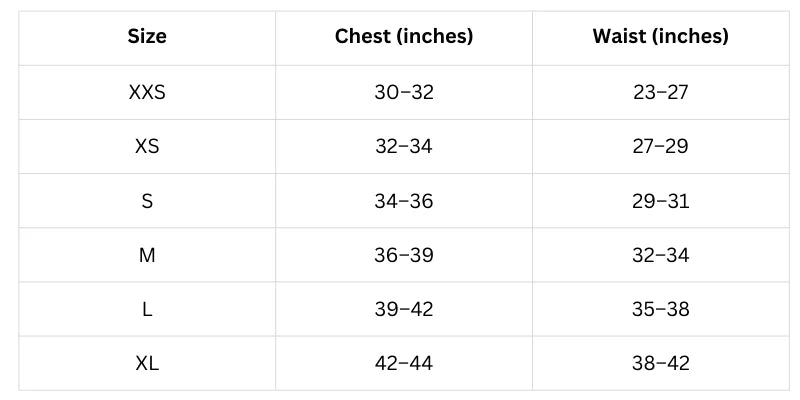The image size is (800, 400).
Task: Select the XS size cell
Action: coord(147,147)
